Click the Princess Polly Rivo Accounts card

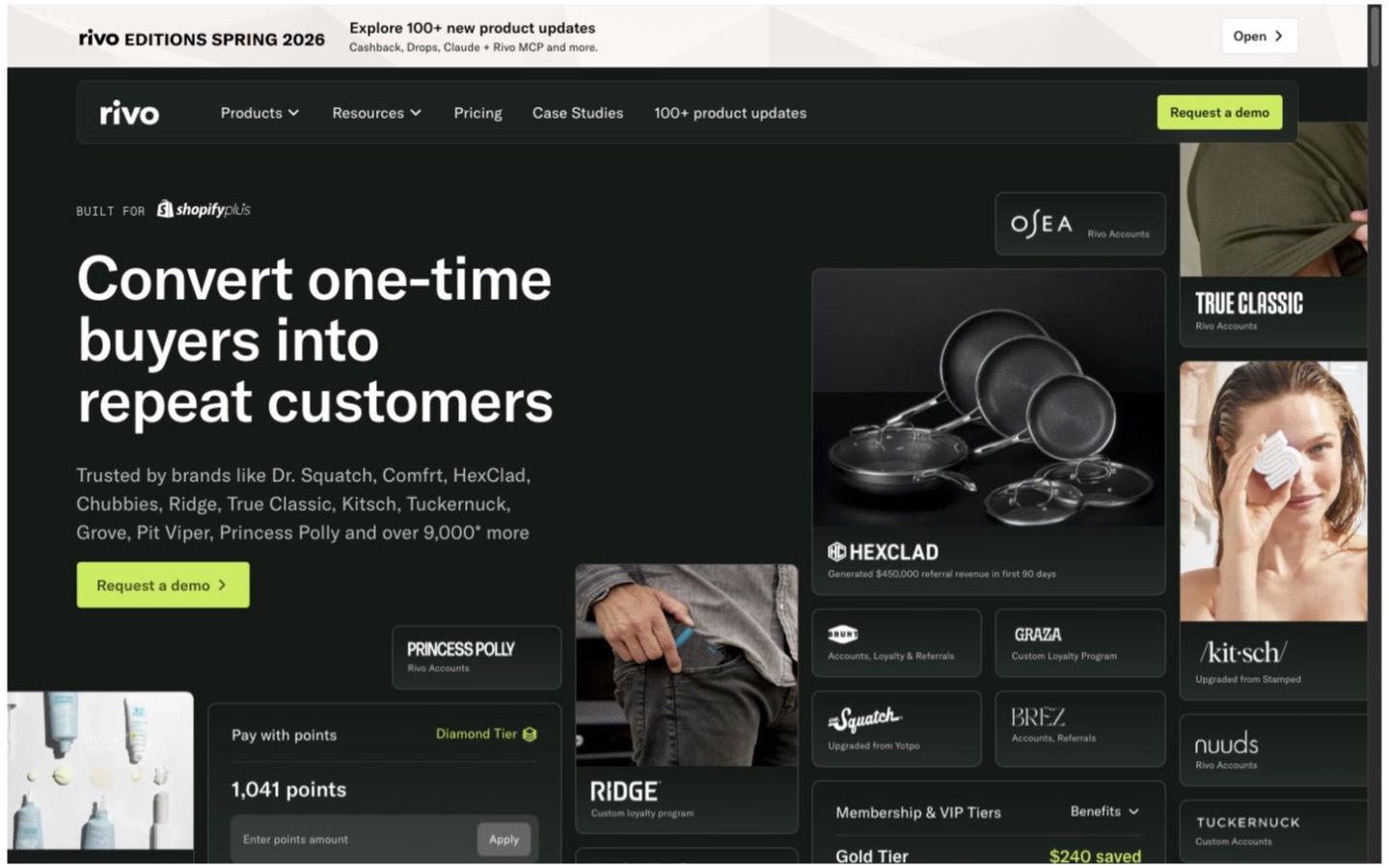(477, 657)
